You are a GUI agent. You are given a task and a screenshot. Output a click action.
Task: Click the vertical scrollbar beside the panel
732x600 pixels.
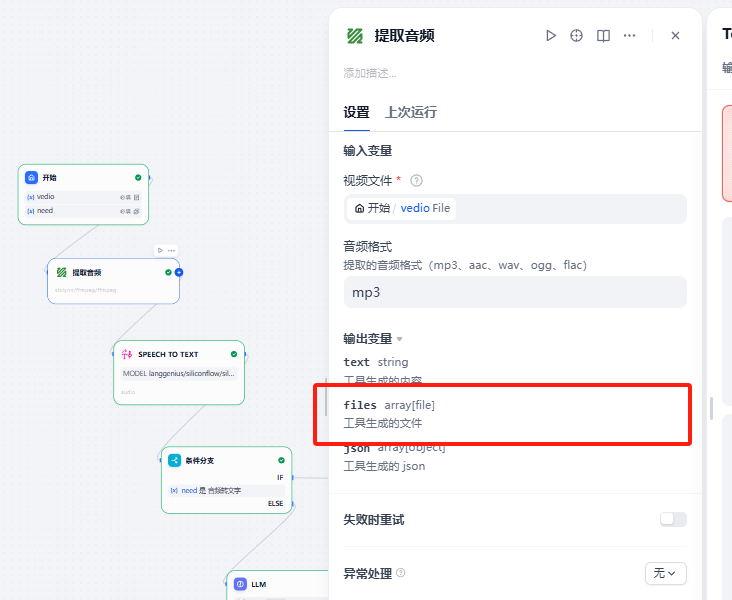(x=711, y=409)
